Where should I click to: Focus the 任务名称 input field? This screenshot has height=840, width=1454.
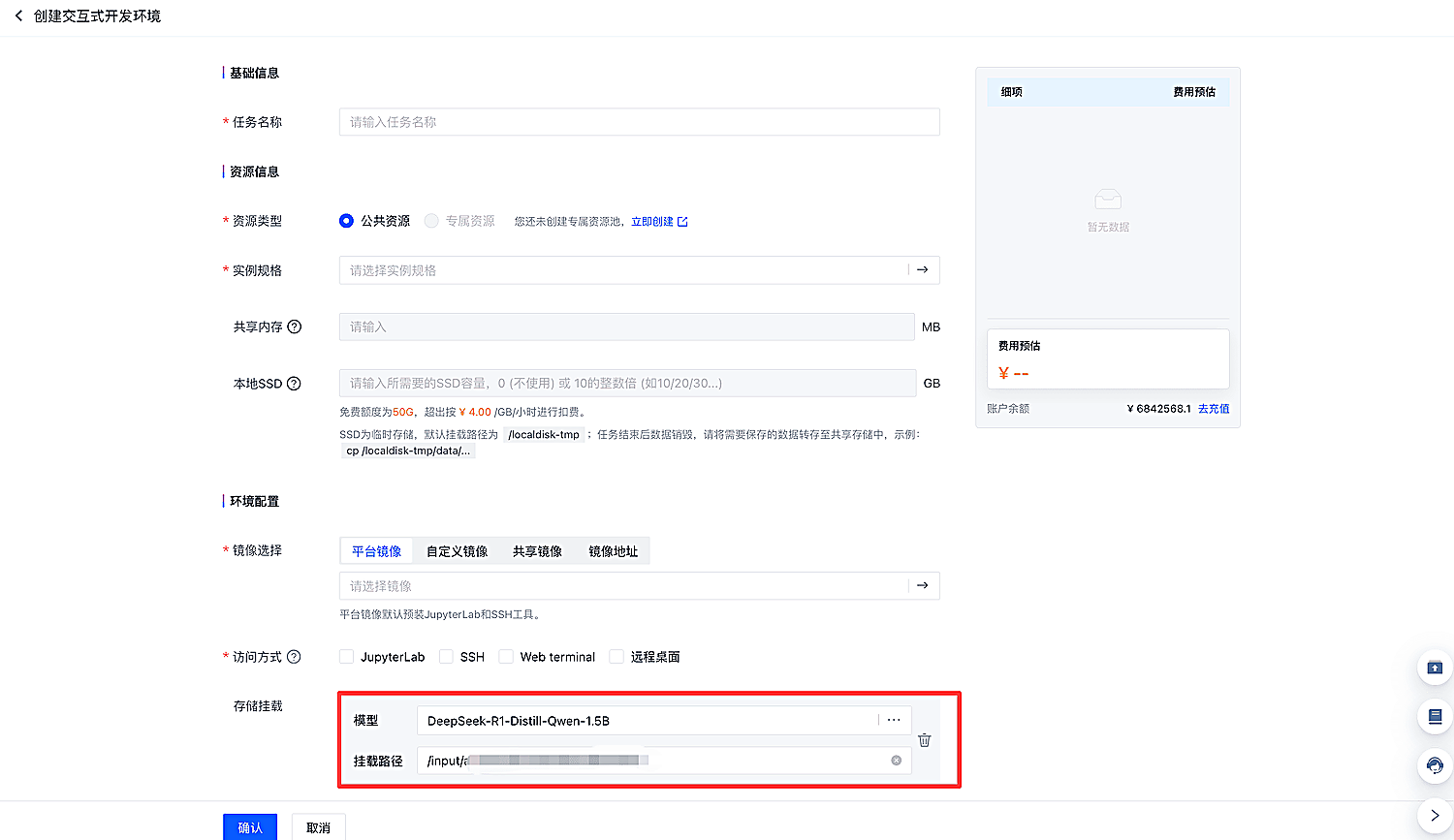click(640, 122)
